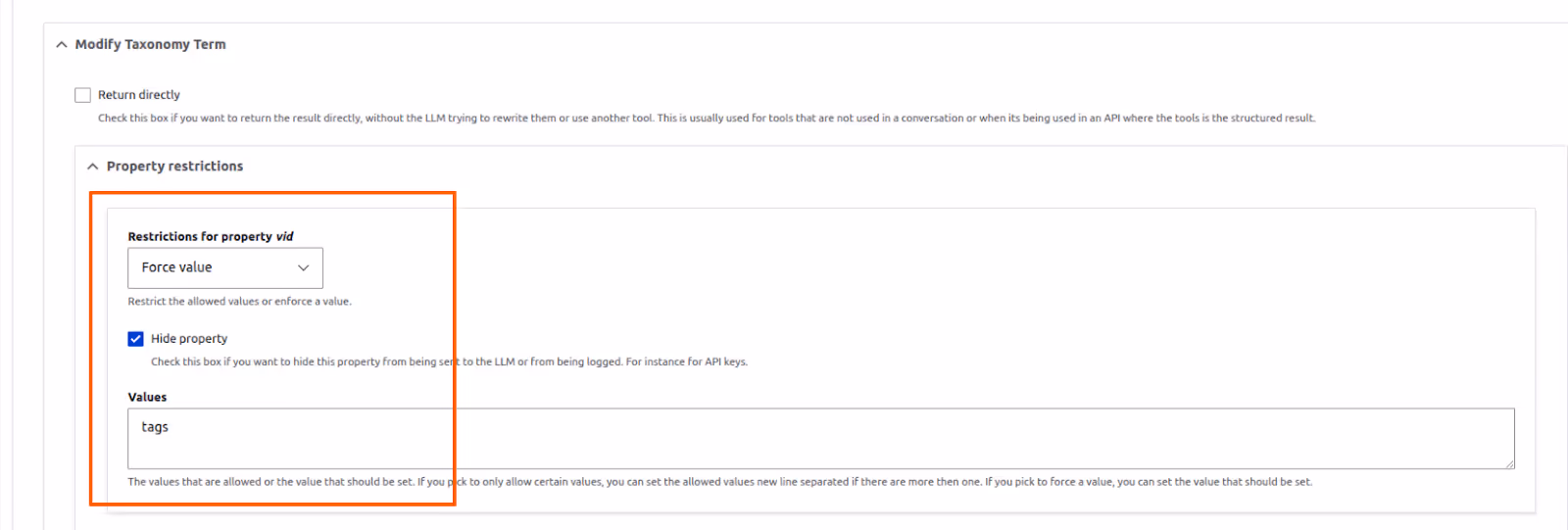Click the Values field label

pos(147,397)
